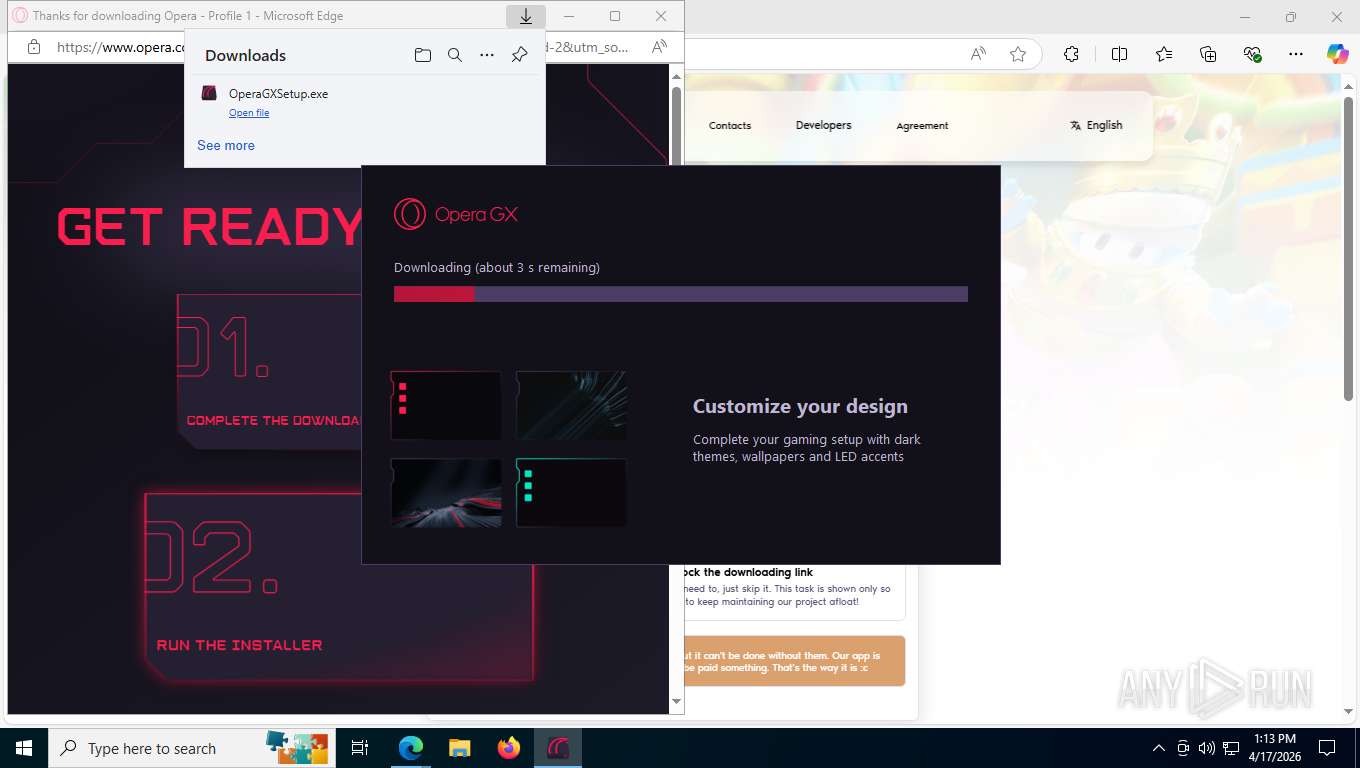Image resolution: width=1360 pixels, height=768 pixels.
Task: Open the downloads folder icon
Action: point(423,55)
